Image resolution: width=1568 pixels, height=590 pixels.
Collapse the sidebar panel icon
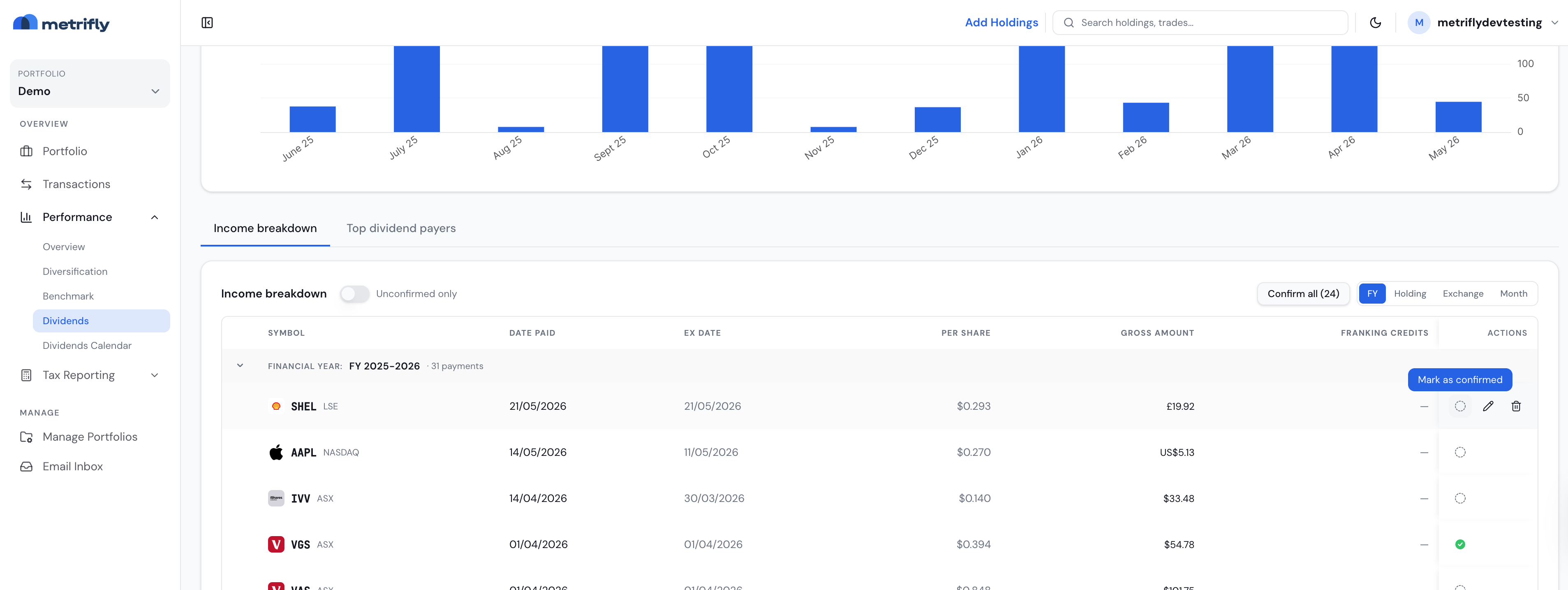207,23
